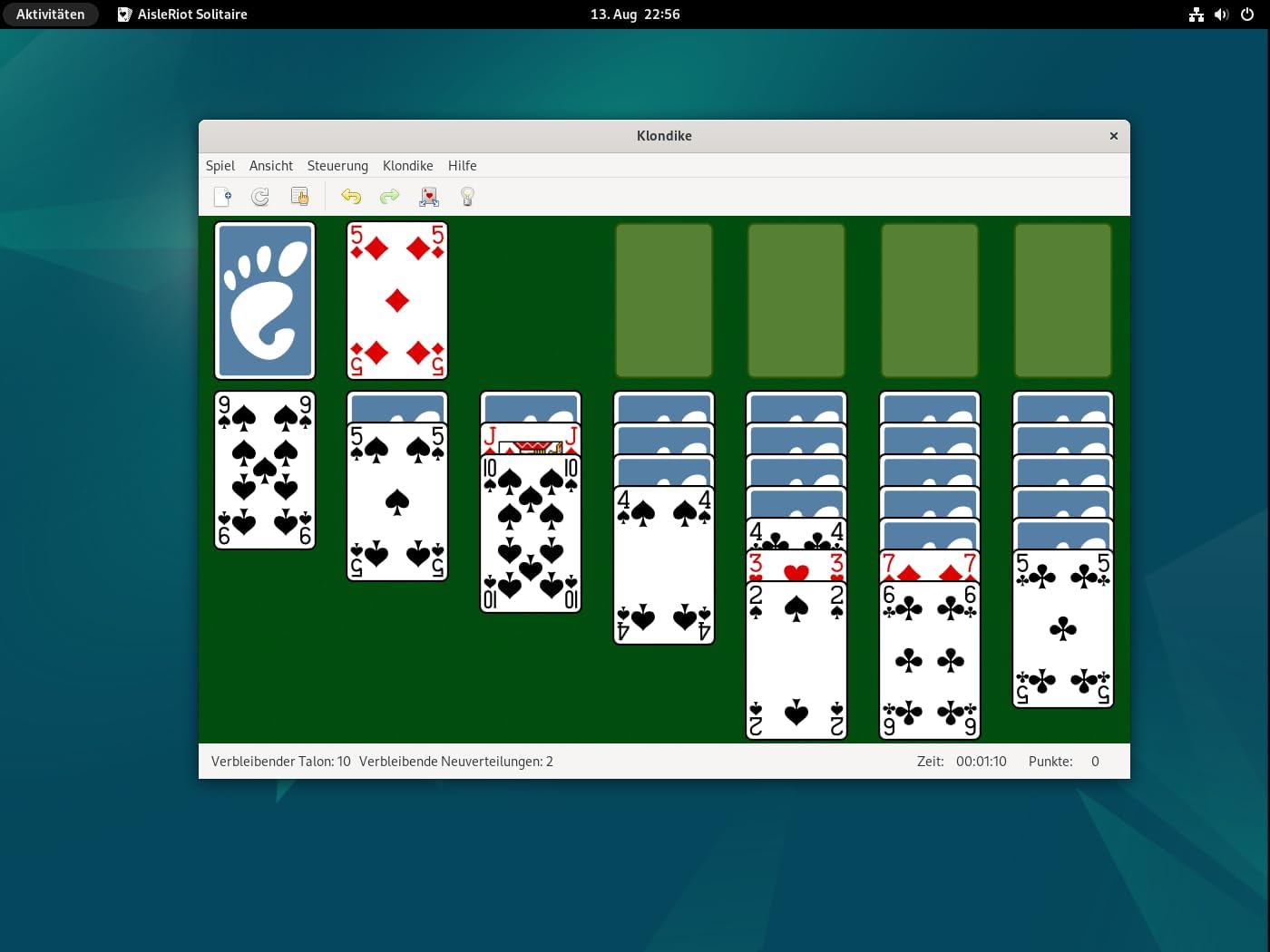Select the 4 of spades card
Viewport: 1270px width, 952px height.
click(664, 566)
